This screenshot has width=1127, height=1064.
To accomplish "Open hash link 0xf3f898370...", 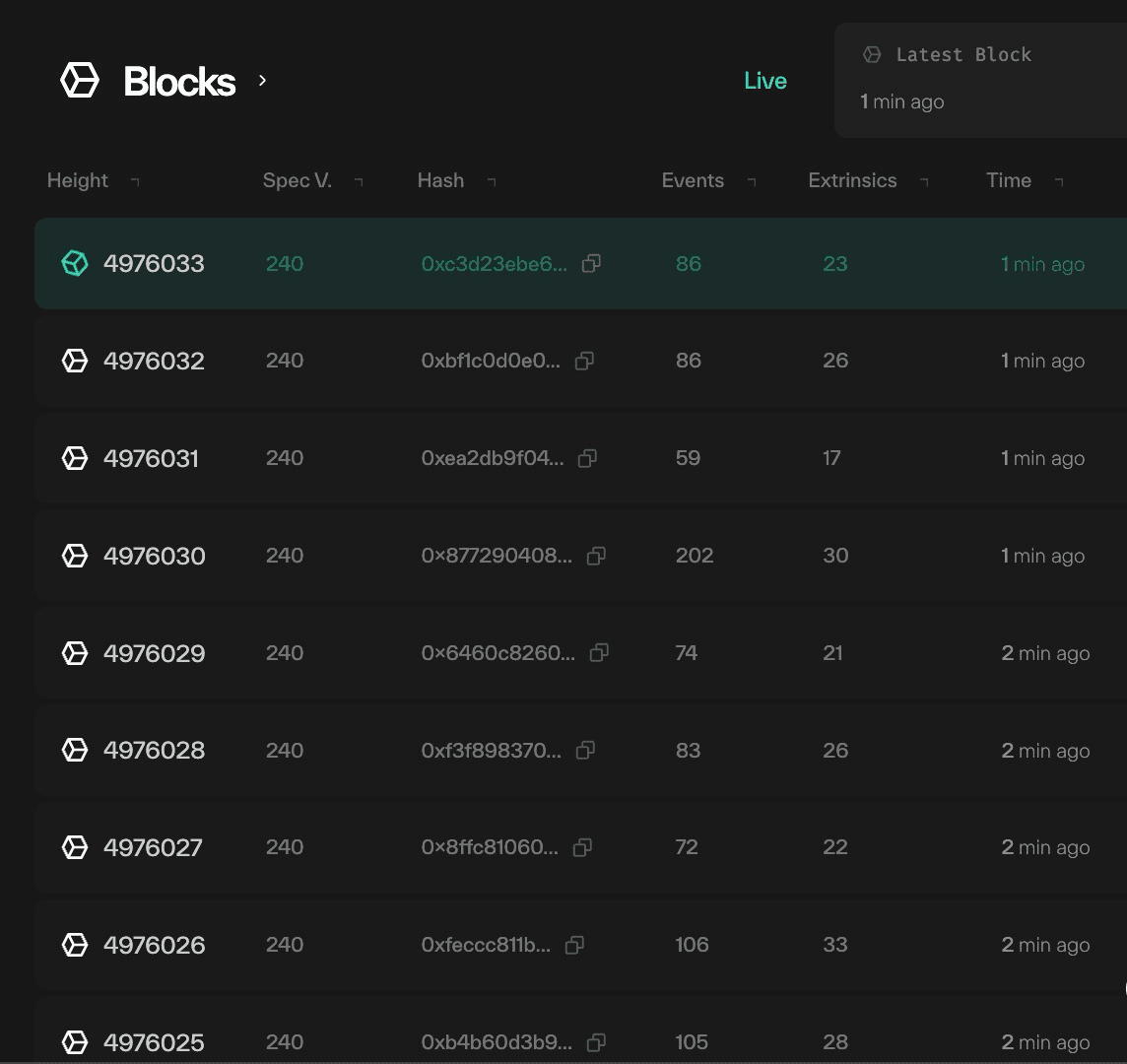I will point(491,750).
